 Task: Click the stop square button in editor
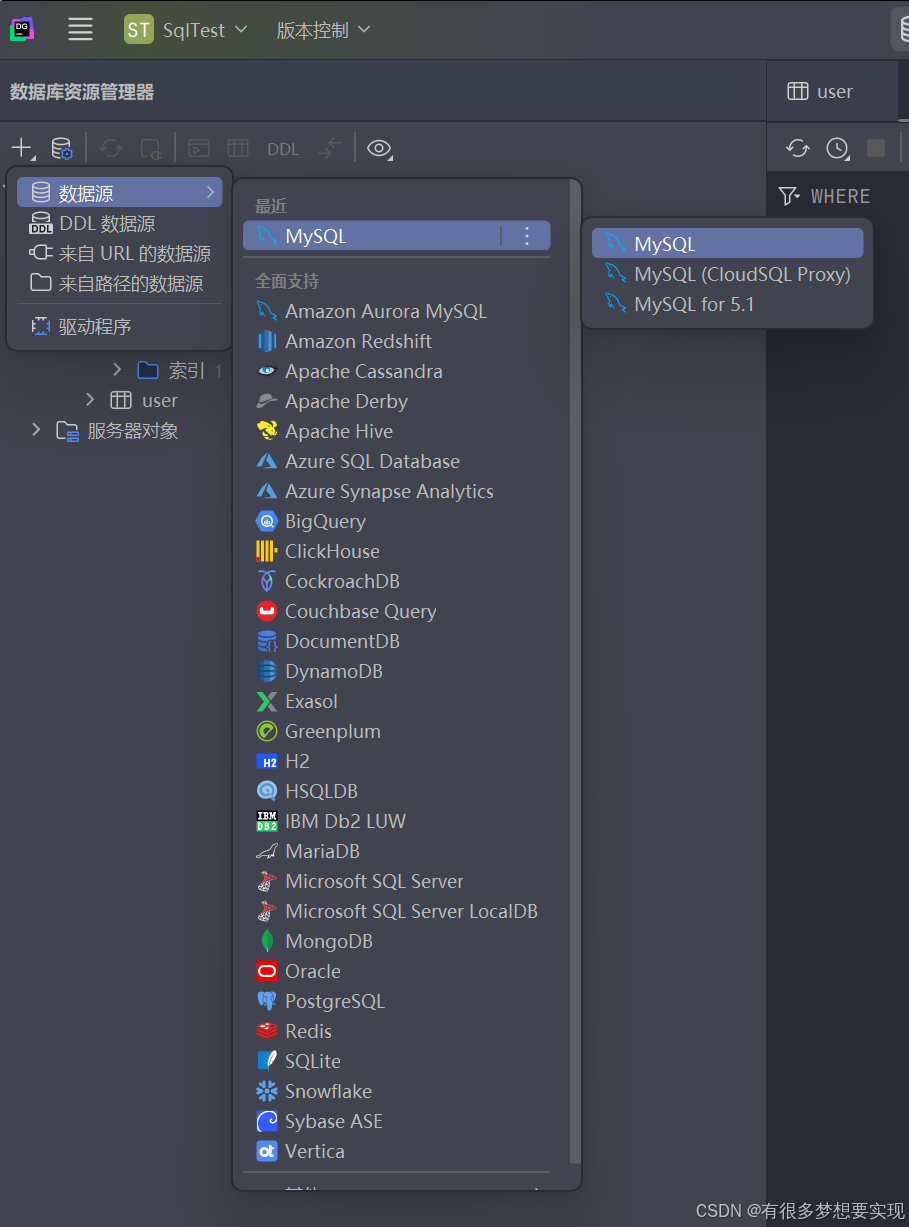tap(876, 148)
